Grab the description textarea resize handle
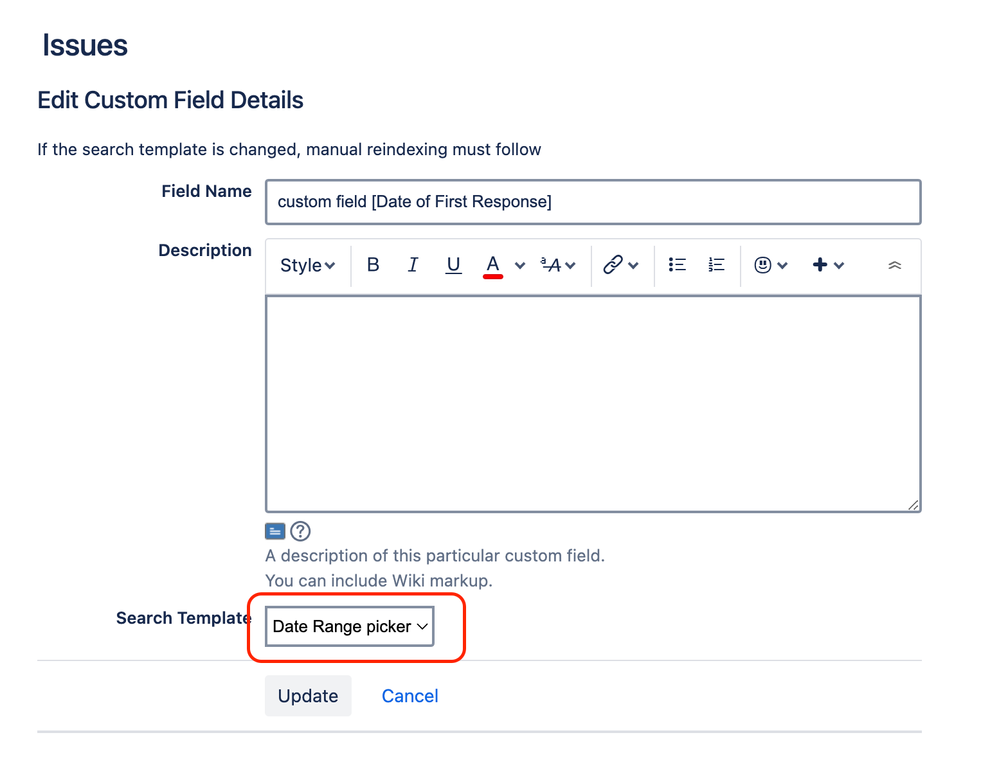 pos(913,505)
